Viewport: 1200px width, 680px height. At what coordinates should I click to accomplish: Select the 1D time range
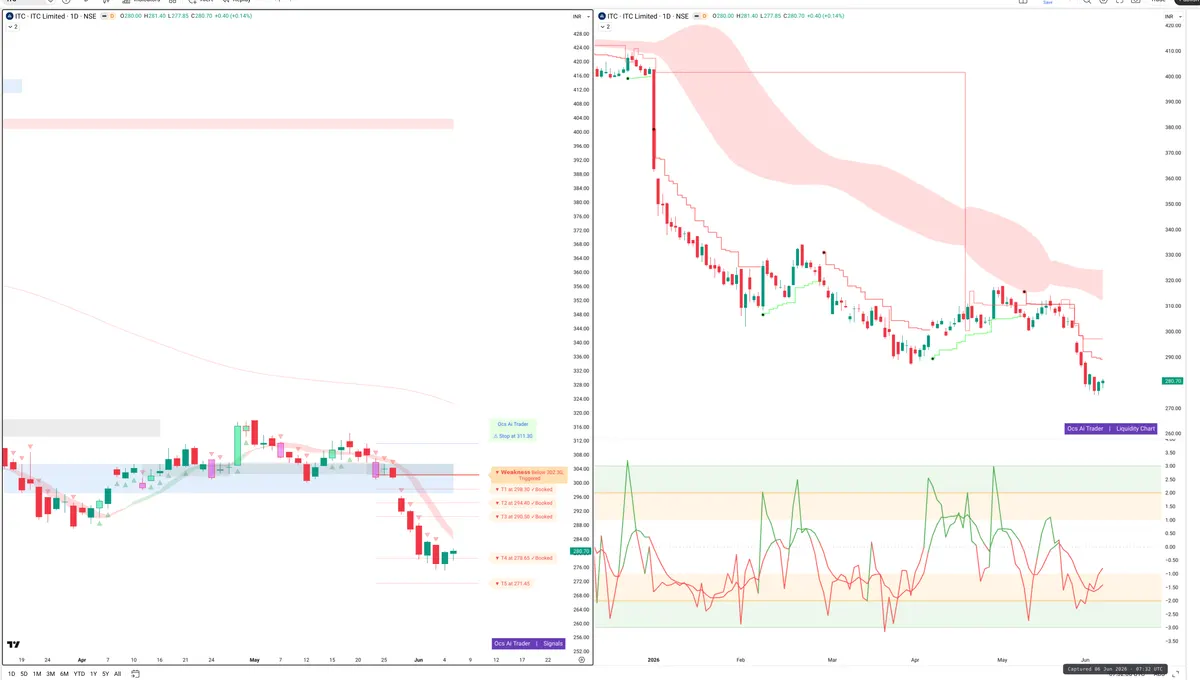click(12, 674)
